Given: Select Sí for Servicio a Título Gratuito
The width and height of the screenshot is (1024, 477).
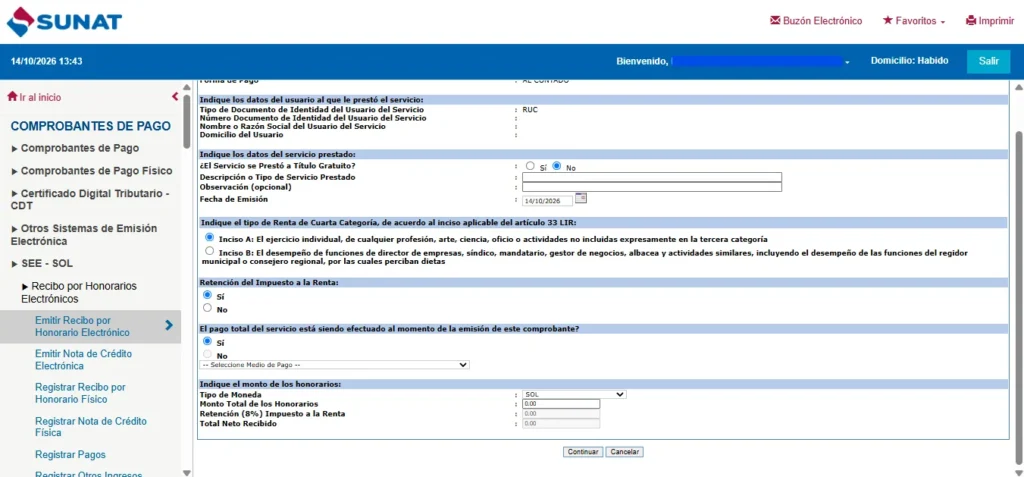Looking at the screenshot, I should (x=530, y=166).
